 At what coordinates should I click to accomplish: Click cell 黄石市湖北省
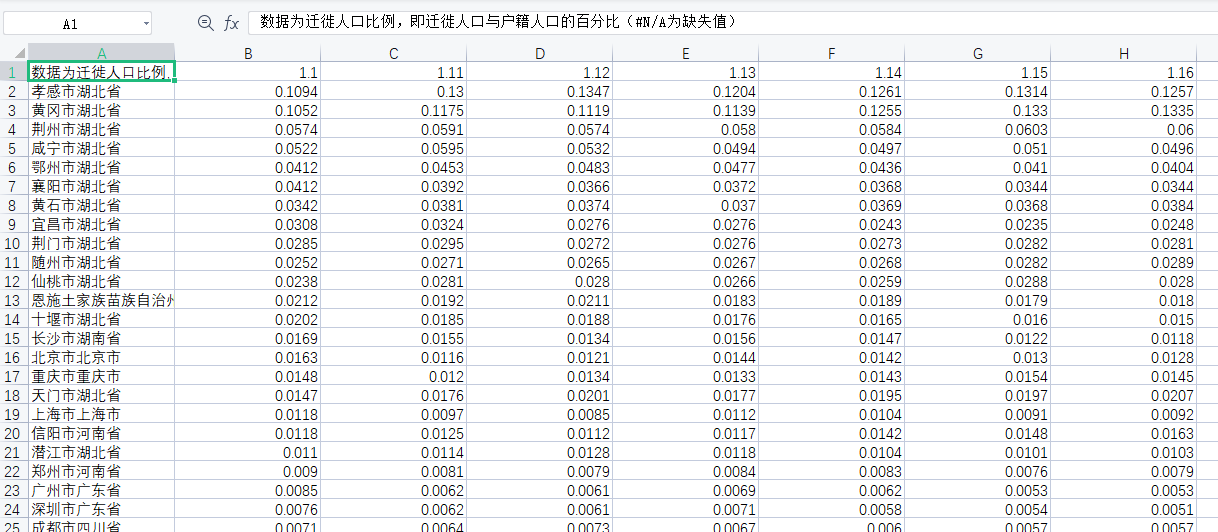pyautogui.click(x=101, y=205)
